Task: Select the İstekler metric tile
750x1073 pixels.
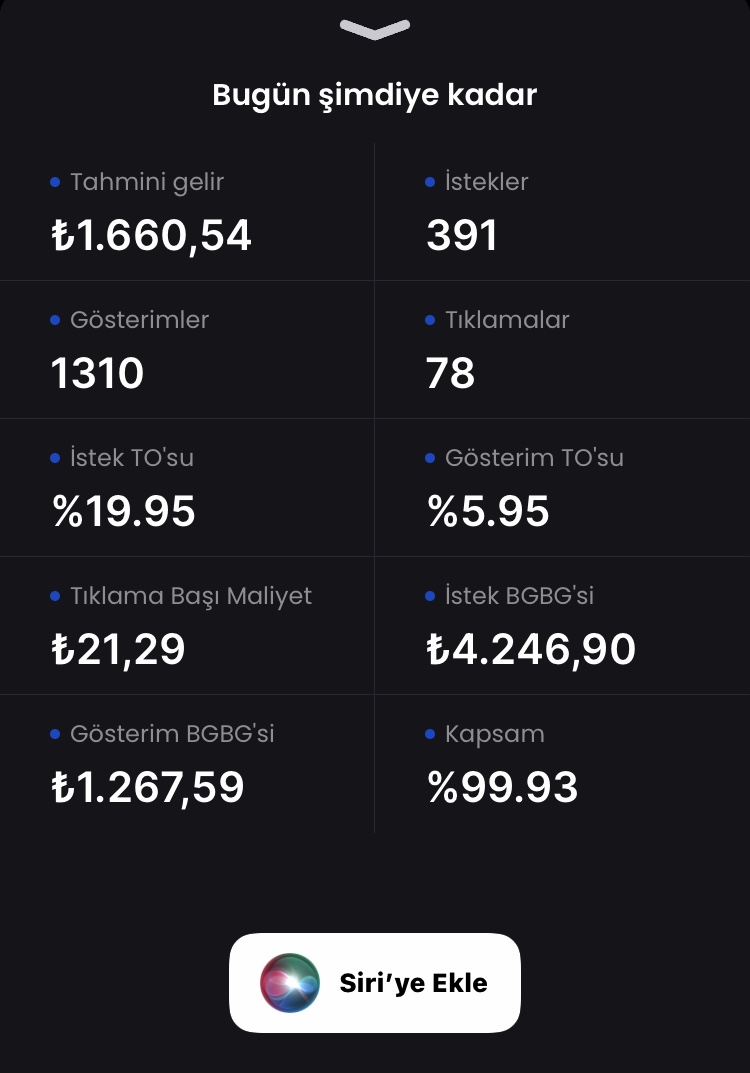Action: click(x=562, y=211)
